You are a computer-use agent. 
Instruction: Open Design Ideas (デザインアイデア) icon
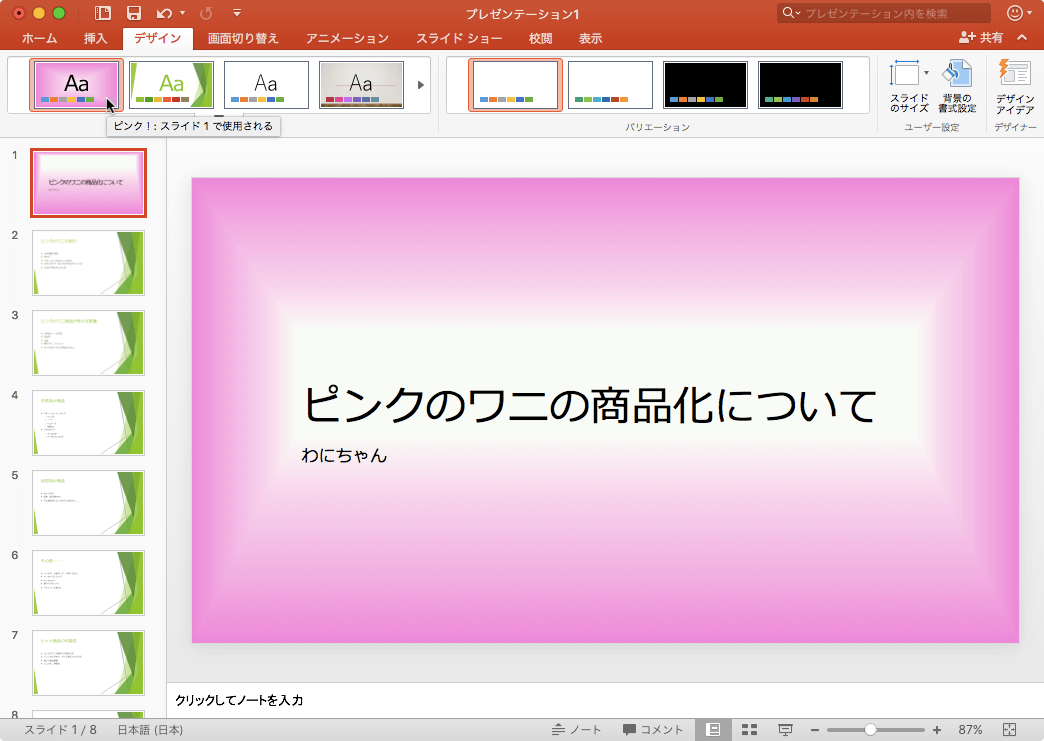point(1015,85)
